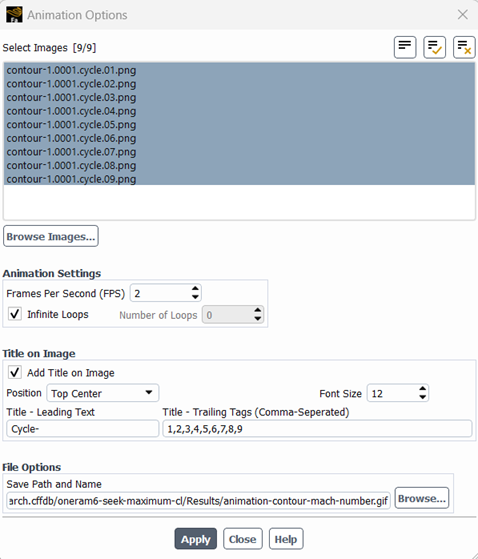The width and height of the screenshot is (478, 559).
Task: Uncheck Add Title on Image
Action: pos(15,372)
